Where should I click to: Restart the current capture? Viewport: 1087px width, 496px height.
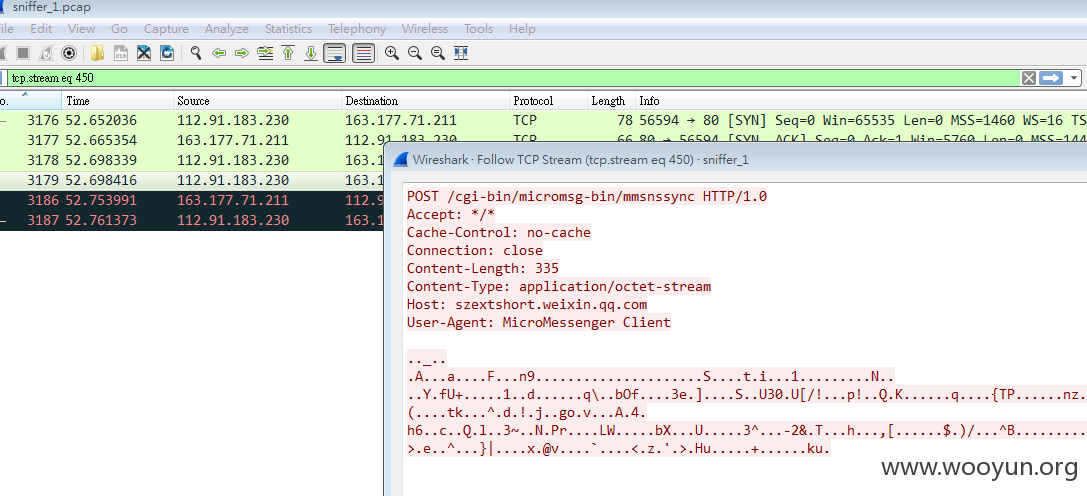pyautogui.click(x=46, y=53)
